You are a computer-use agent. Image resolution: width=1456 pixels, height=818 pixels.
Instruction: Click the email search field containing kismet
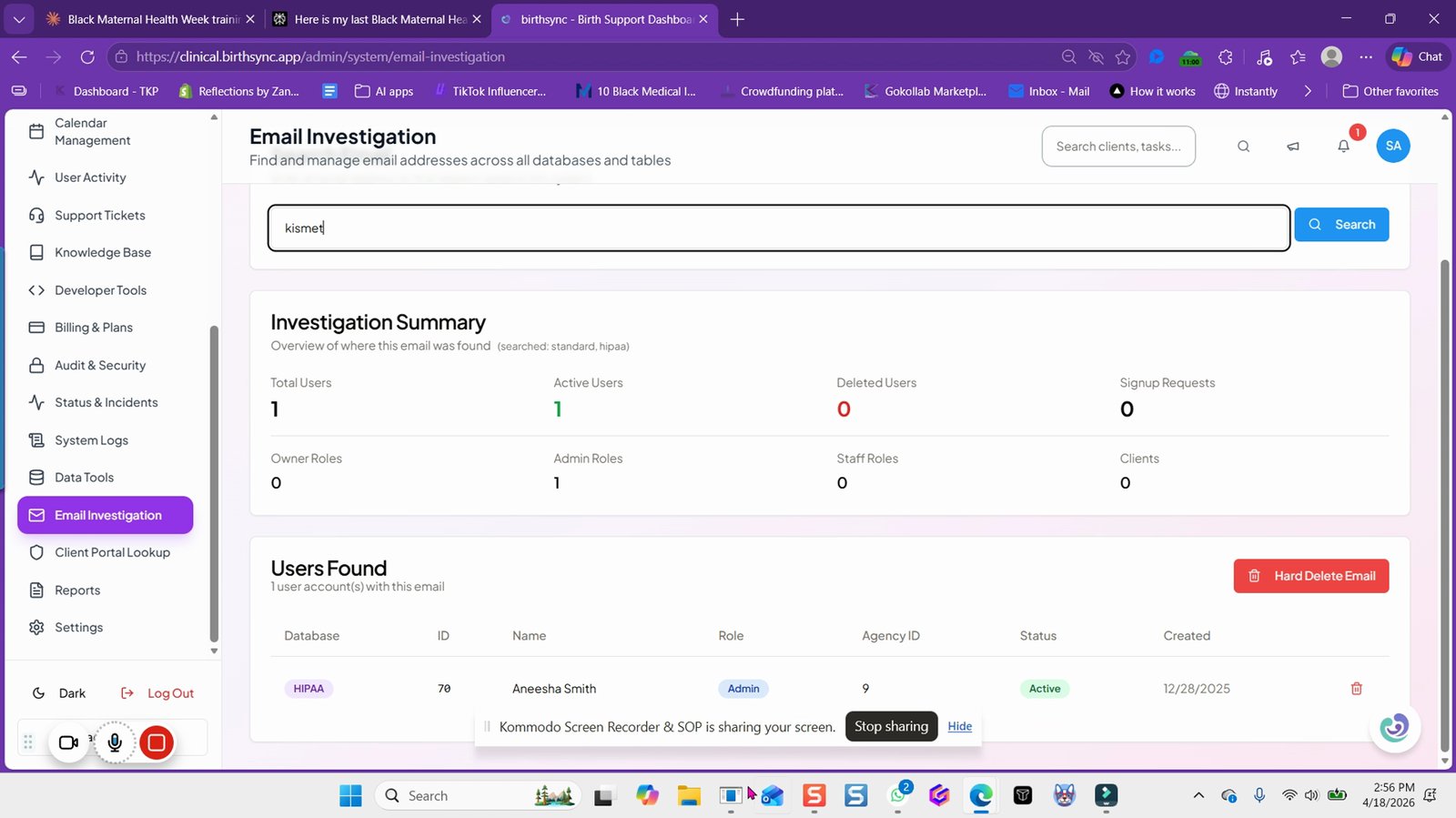tap(779, 227)
